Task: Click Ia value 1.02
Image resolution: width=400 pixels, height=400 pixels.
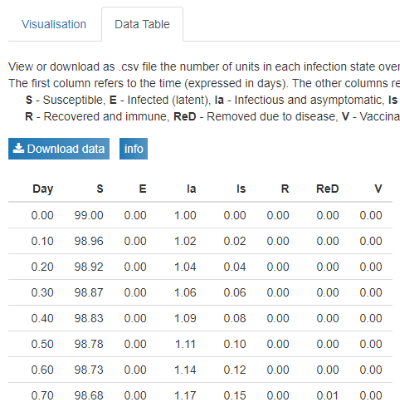Action: pyautogui.click(x=185, y=241)
